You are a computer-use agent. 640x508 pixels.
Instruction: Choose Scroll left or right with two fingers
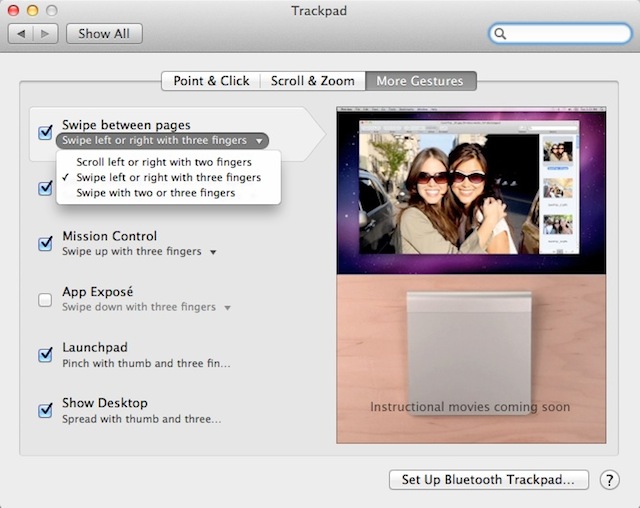pyautogui.click(x=164, y=162)
